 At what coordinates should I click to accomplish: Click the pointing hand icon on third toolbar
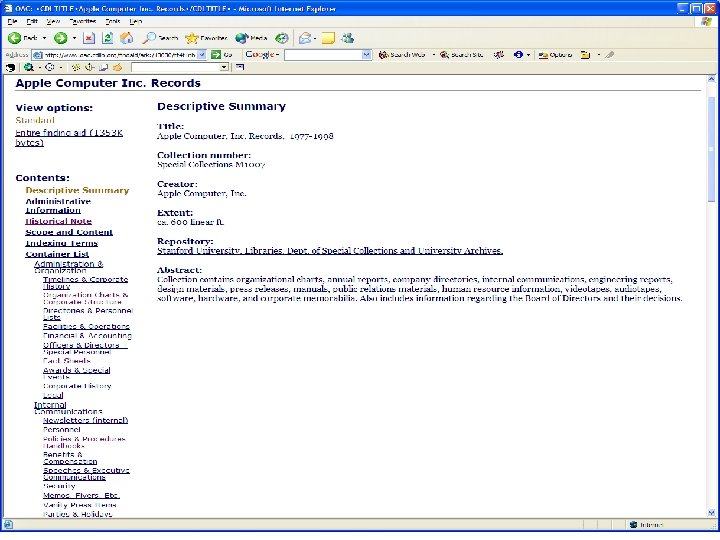click(x=118, y=68)
